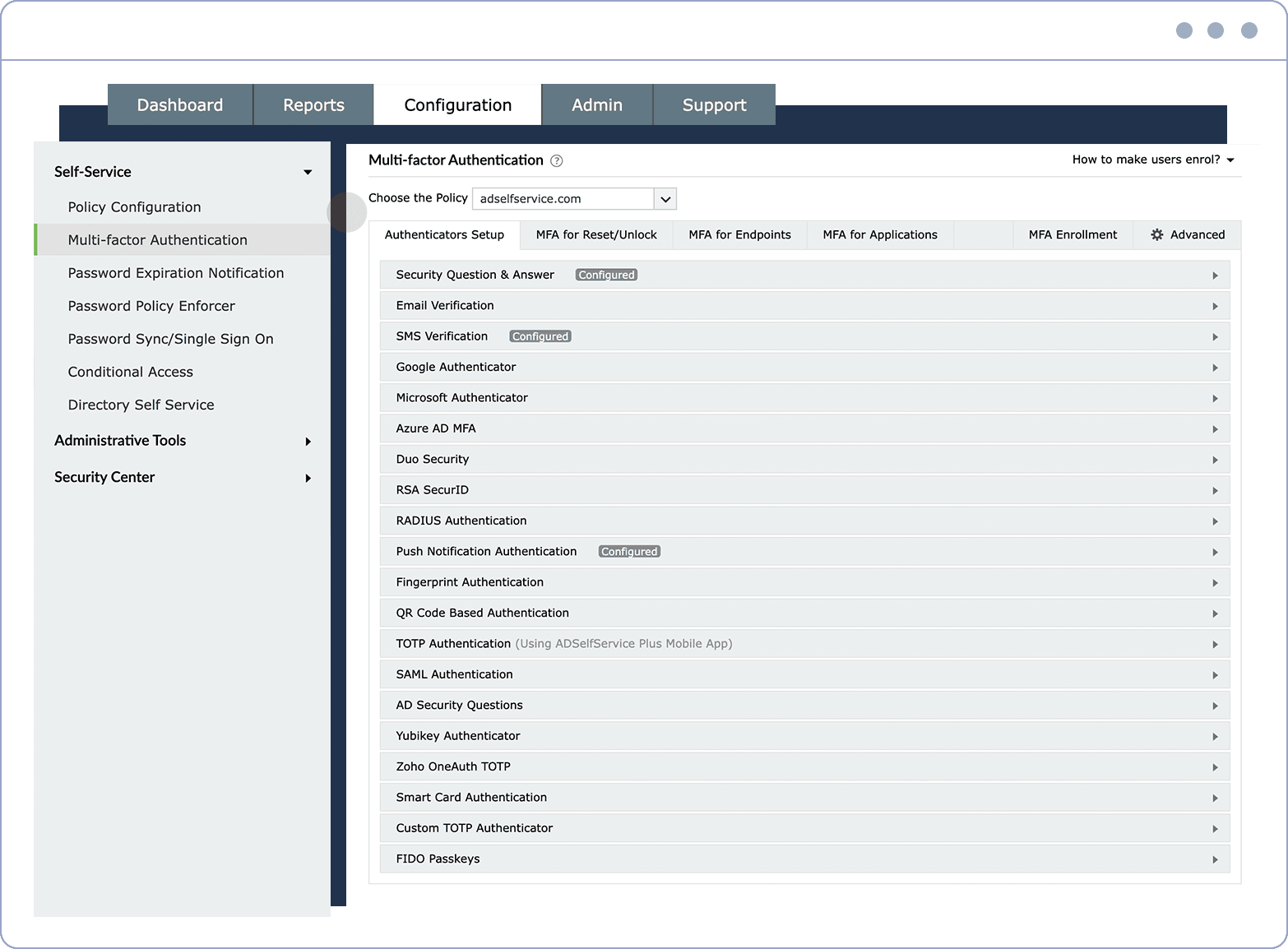Open Password Sync/Single Sign On
Viewport: 1288px width, 949px height.
171,339
